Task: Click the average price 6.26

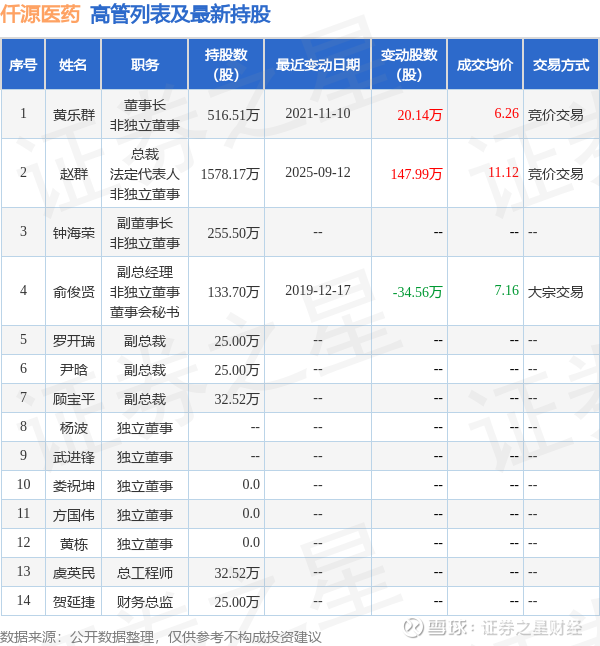Action: click(506, 113)
